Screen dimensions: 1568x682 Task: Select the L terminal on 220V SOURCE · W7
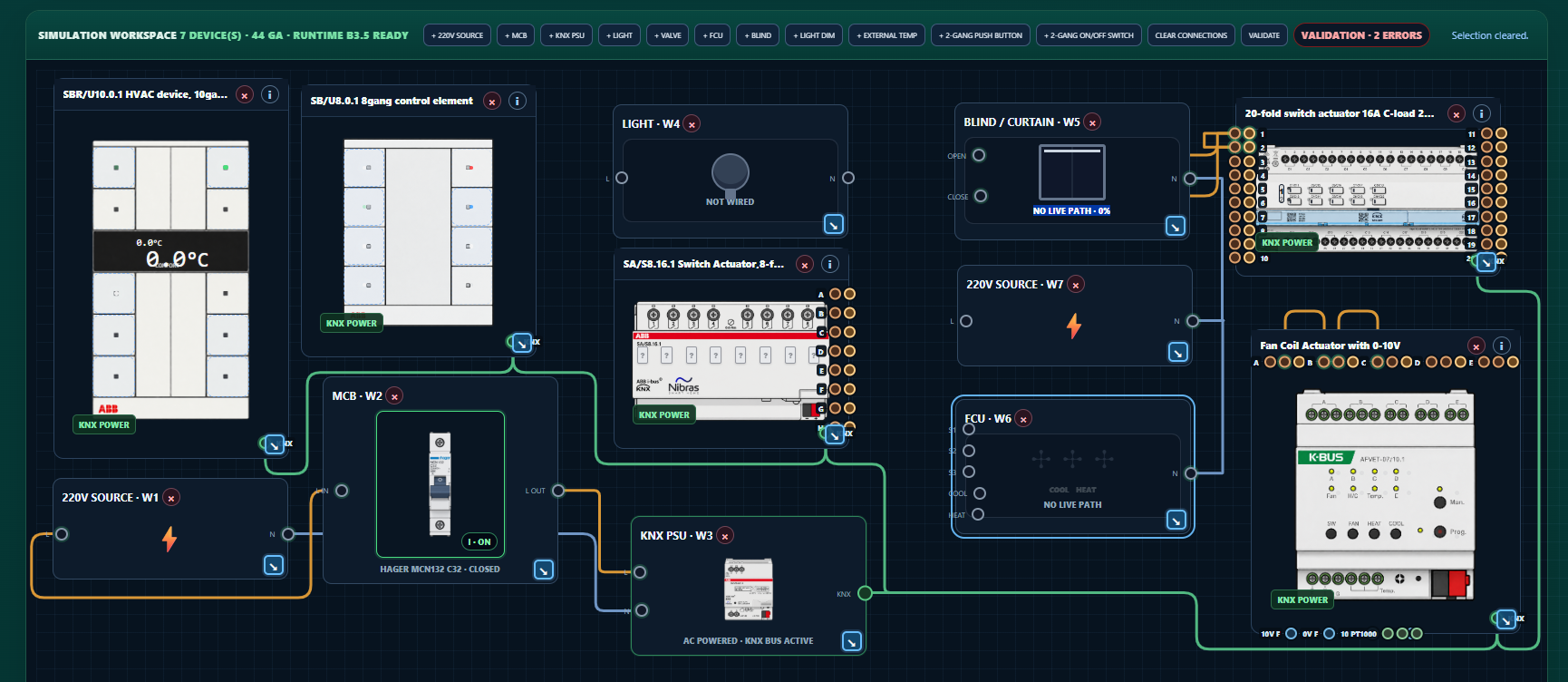[x=966, y=321]
